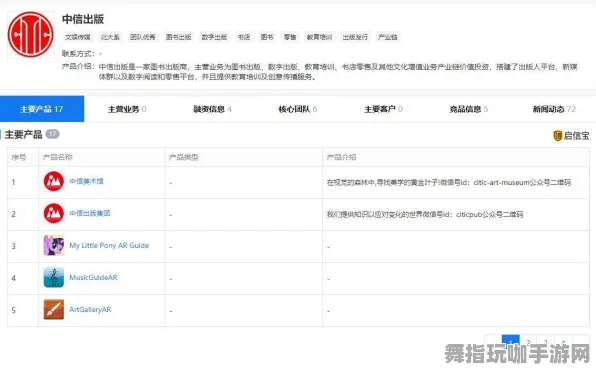Click the section count badge 17
Viewport: 596px width, 372px height.
click(52, 134)
